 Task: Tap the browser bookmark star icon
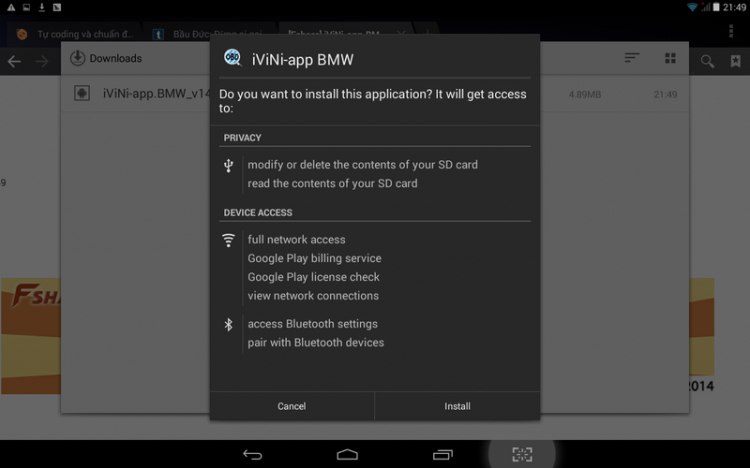pos(736,61)
